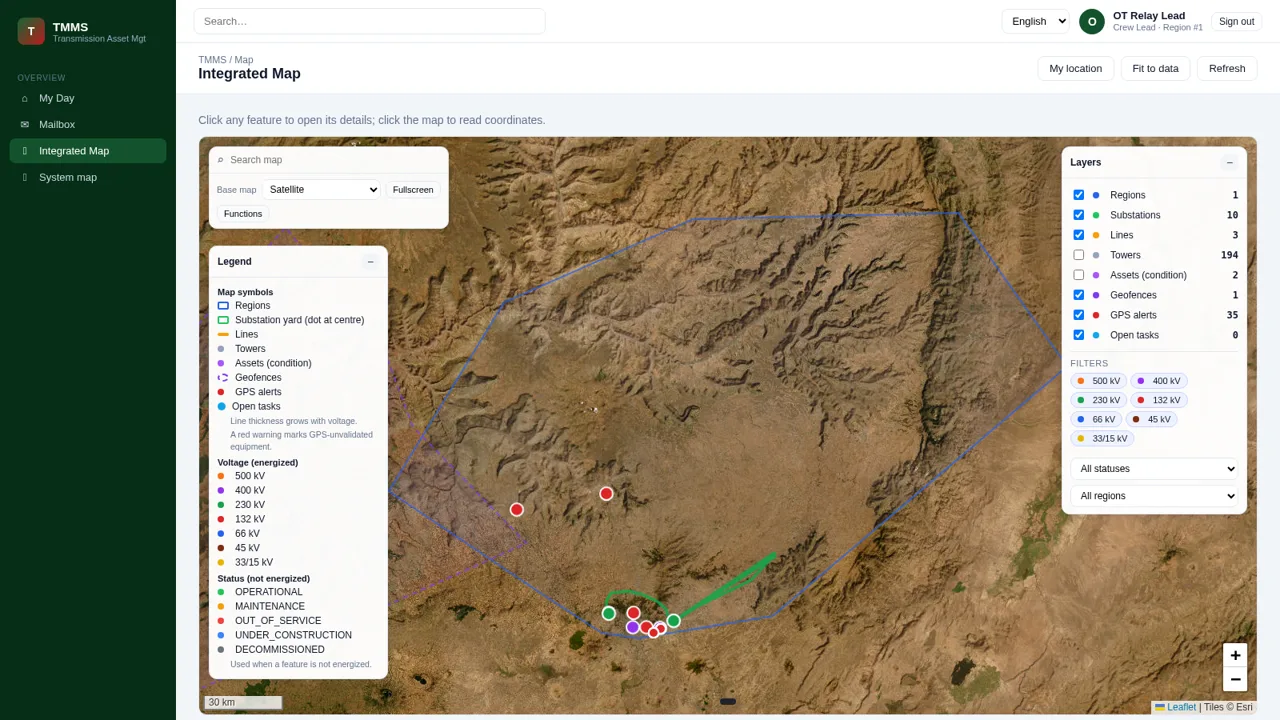Uncheck the Open tasks layer
The height and width of the screenshot is (720, 1280).
point(1078,335)
